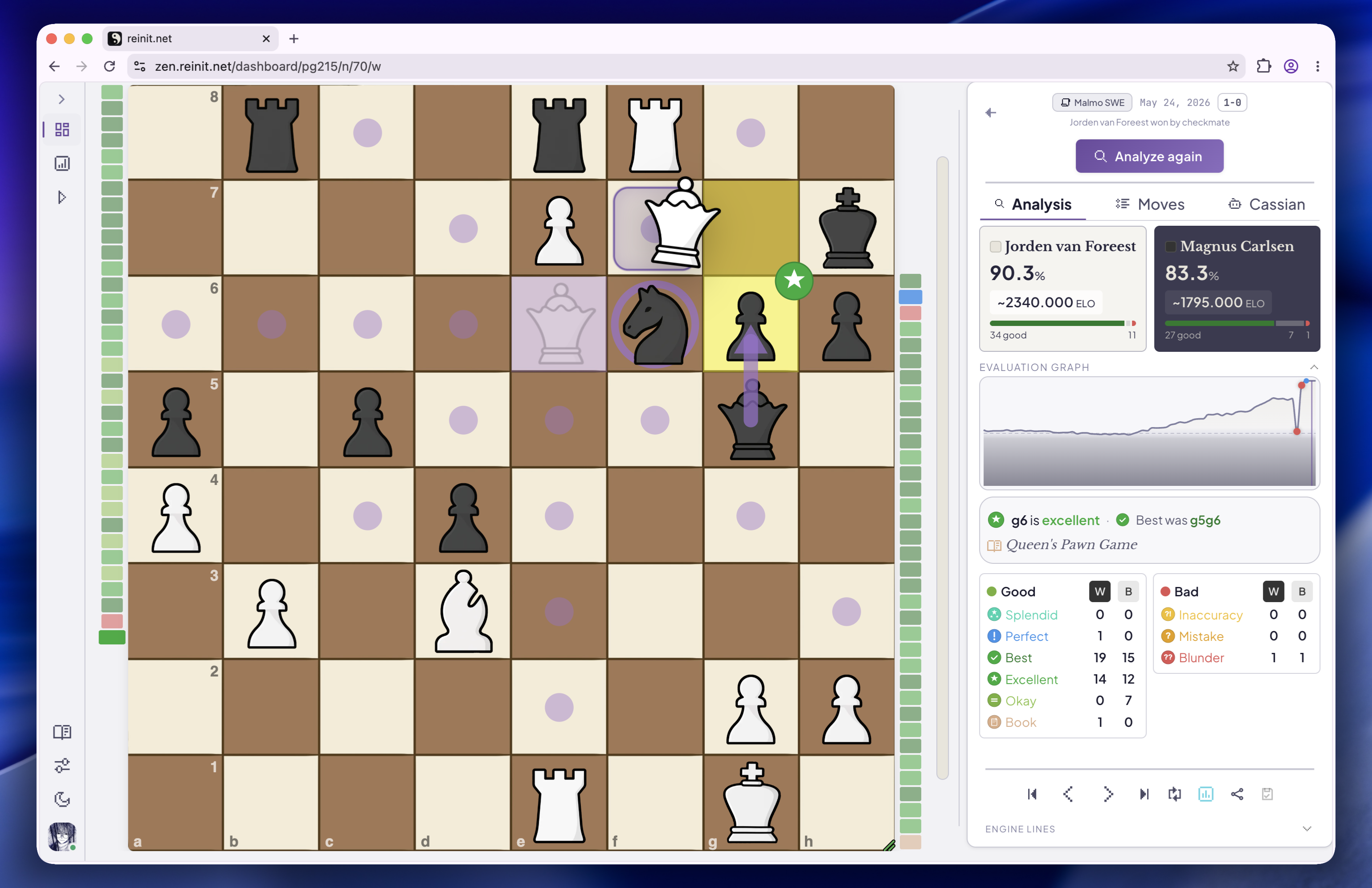Open the statistics chart icon in sidebar
This screenshot has height=888, width=1372.
(x=61, y=163)
